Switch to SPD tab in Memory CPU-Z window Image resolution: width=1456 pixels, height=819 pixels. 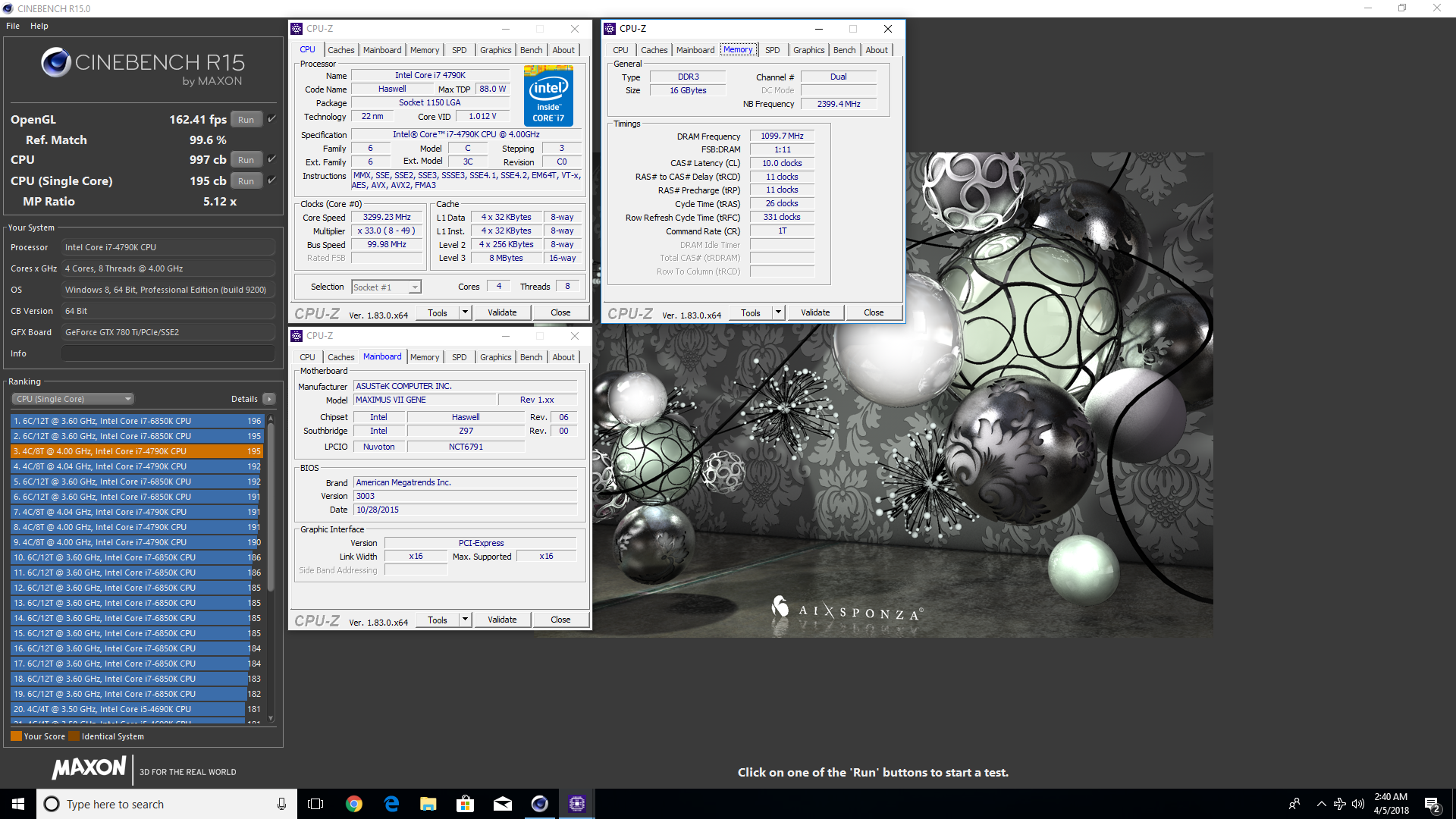772,50
